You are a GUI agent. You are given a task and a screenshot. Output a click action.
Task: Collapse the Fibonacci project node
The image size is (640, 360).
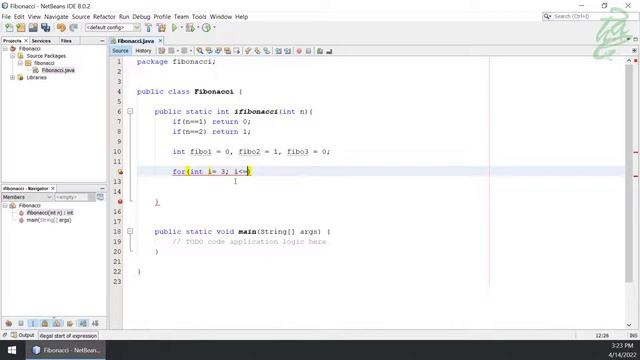[5, 49]
